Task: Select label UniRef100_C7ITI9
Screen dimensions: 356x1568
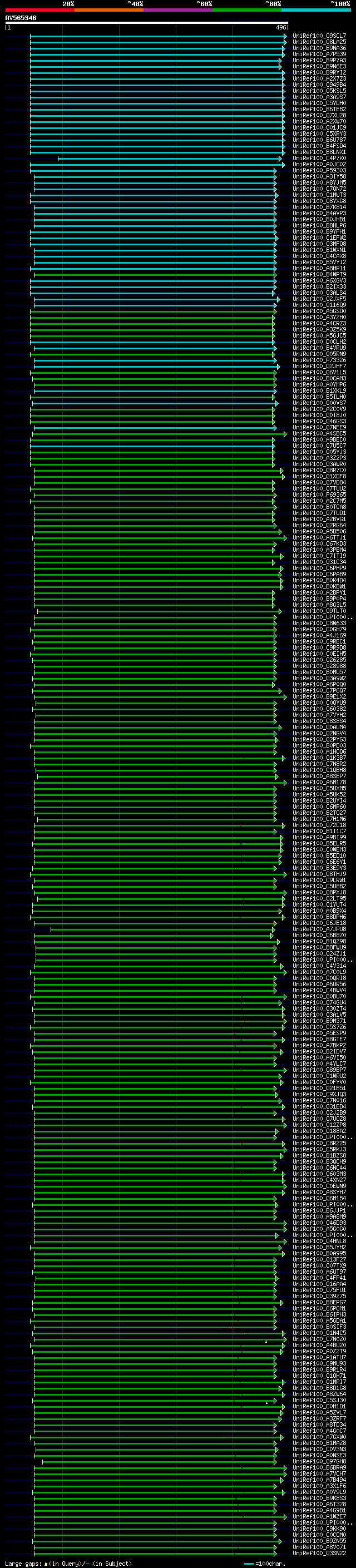Action: [x=319, y=556]
